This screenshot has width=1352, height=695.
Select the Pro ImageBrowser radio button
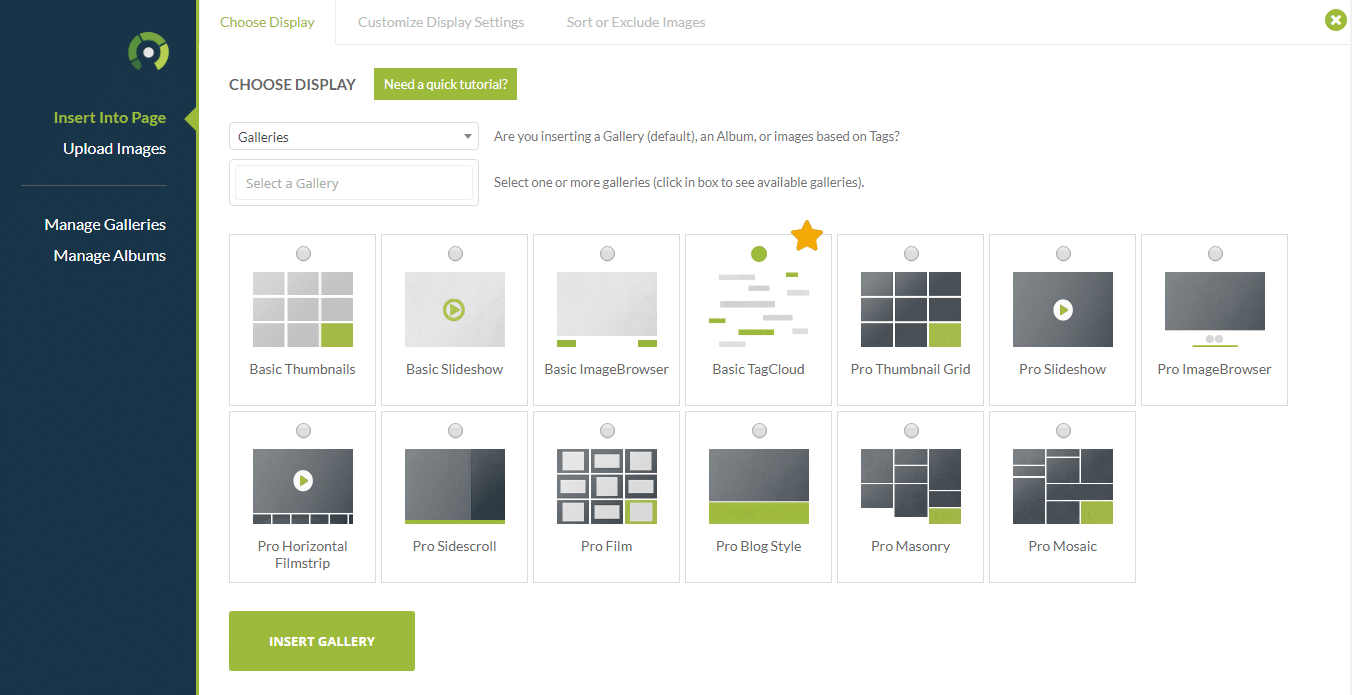tap(1215, 254)
